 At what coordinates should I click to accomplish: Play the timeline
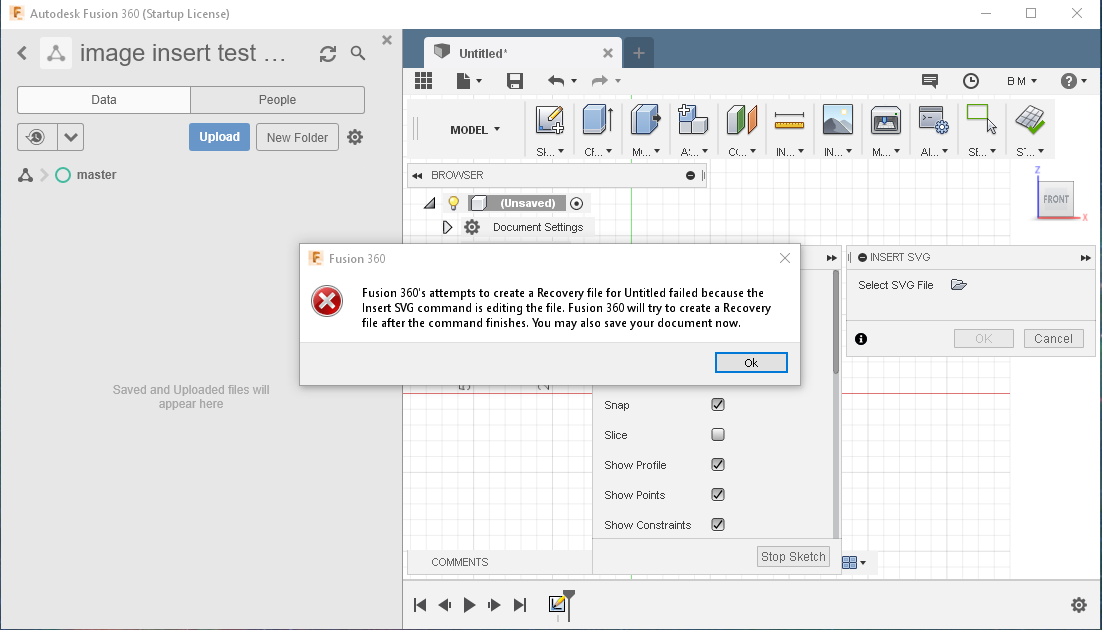tap(469, 605)
